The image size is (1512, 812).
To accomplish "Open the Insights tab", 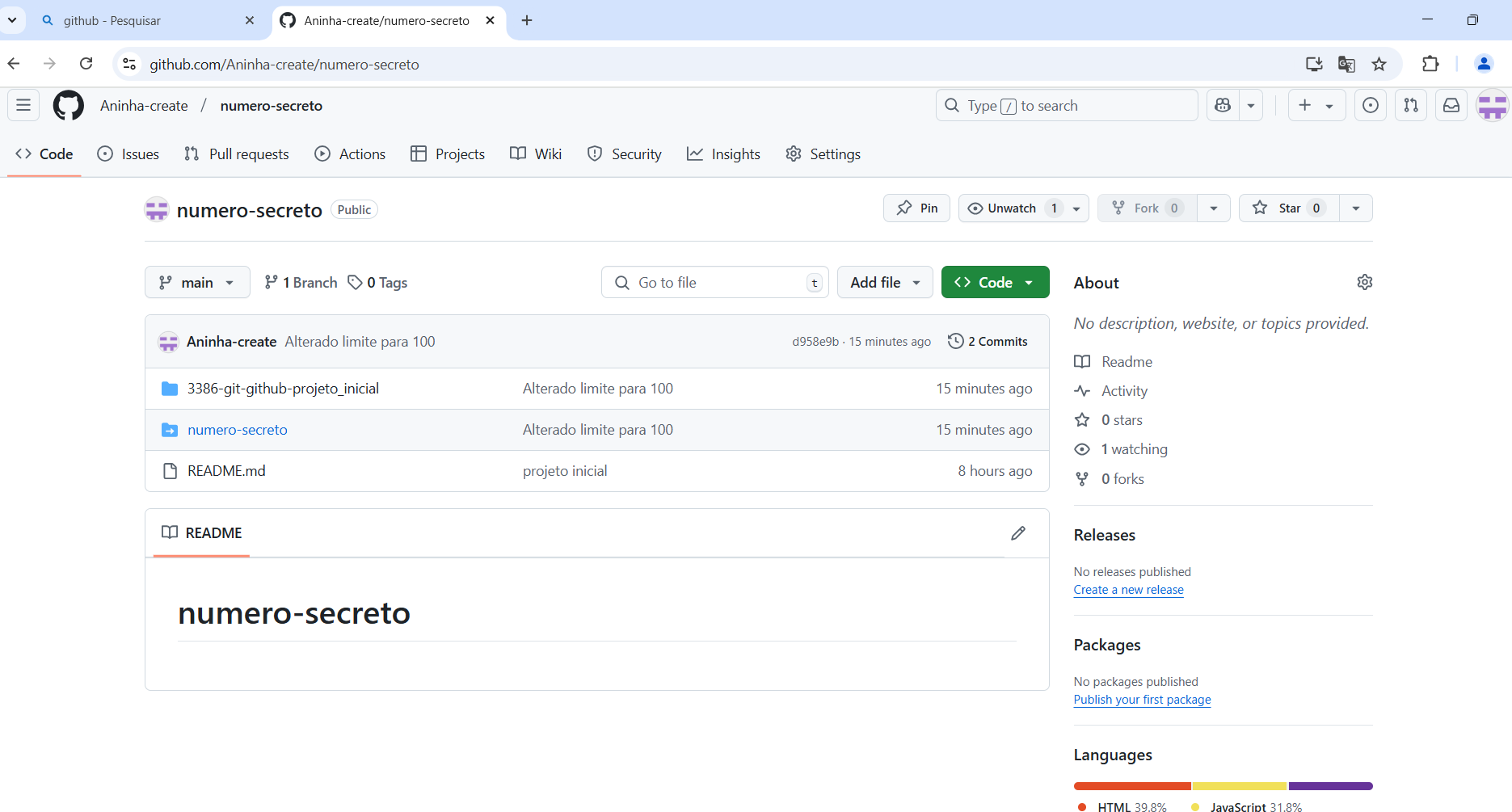I will [723, 154].
